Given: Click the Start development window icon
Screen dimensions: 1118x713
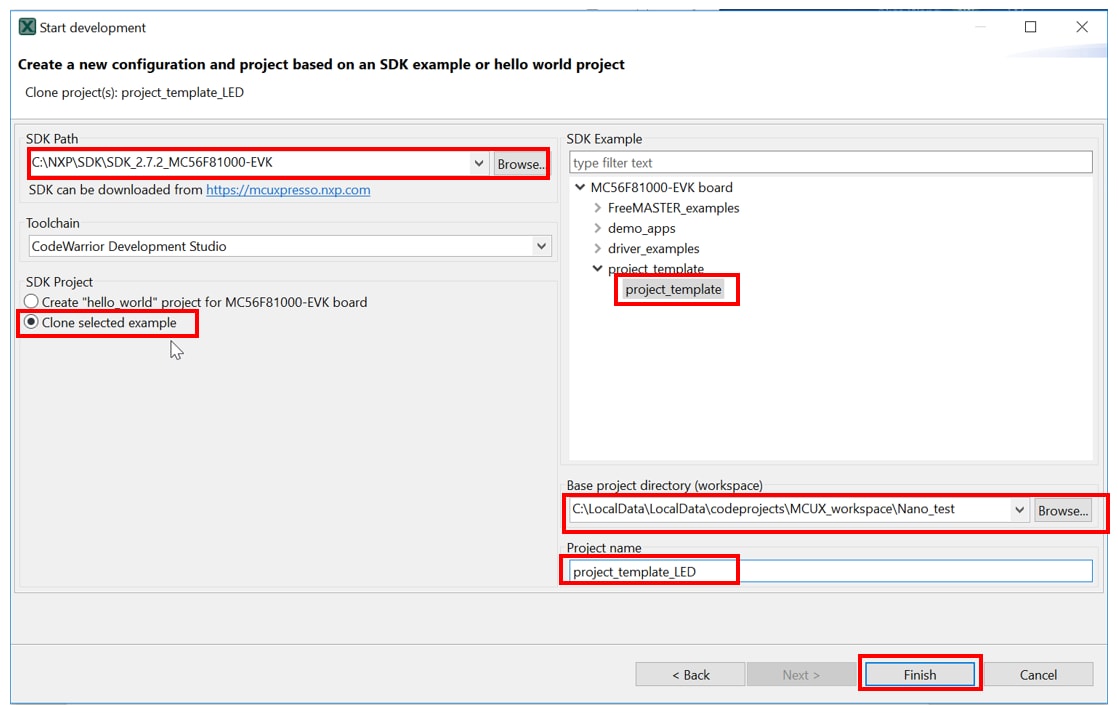Looking at the screenshot, I should click(27, 27).
